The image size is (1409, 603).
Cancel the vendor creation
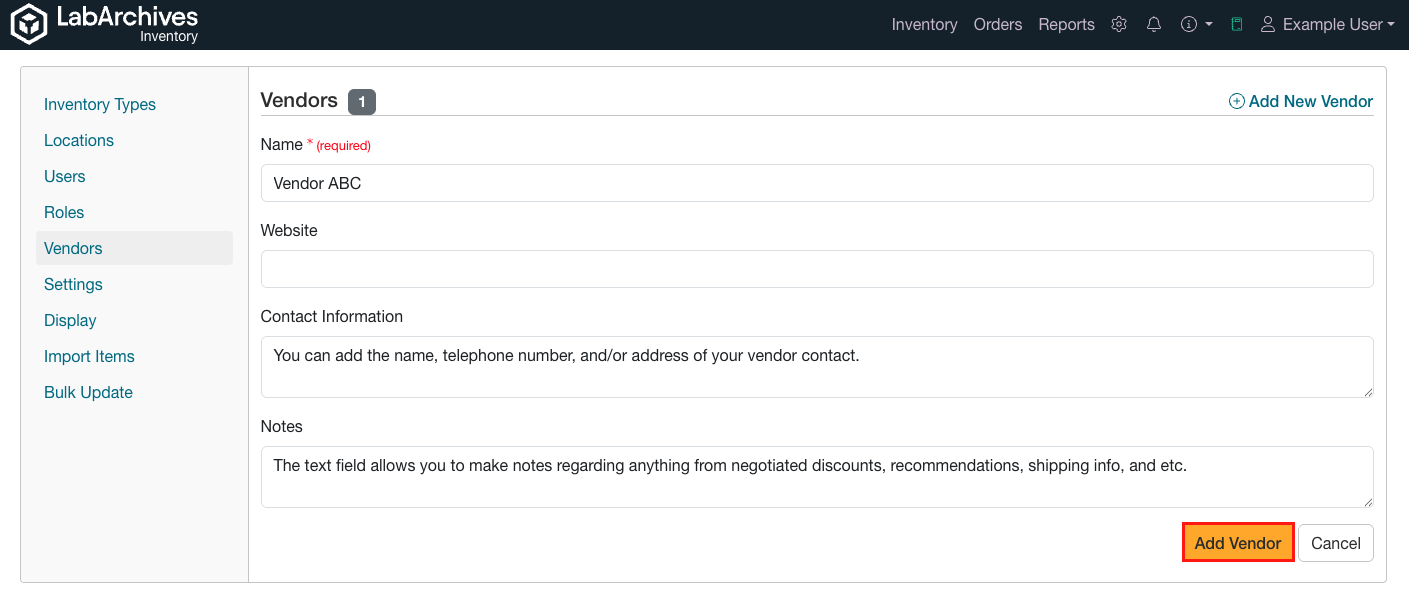[1335, 542]
